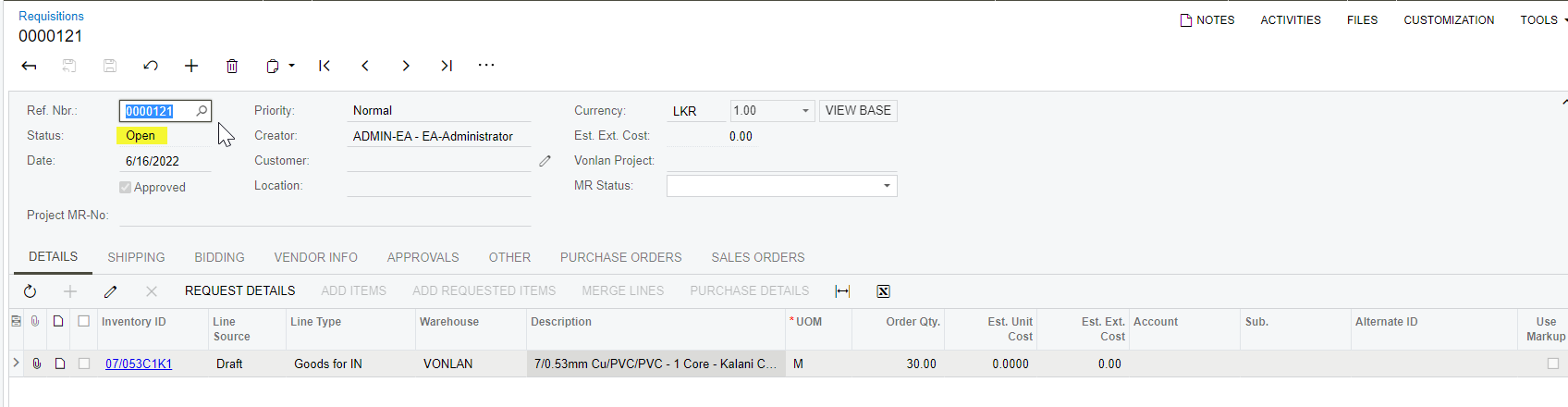The height and width of the screenshot is (407, 1568).
Task: Open inventory link 07/053C1K1
Action: 139,364
